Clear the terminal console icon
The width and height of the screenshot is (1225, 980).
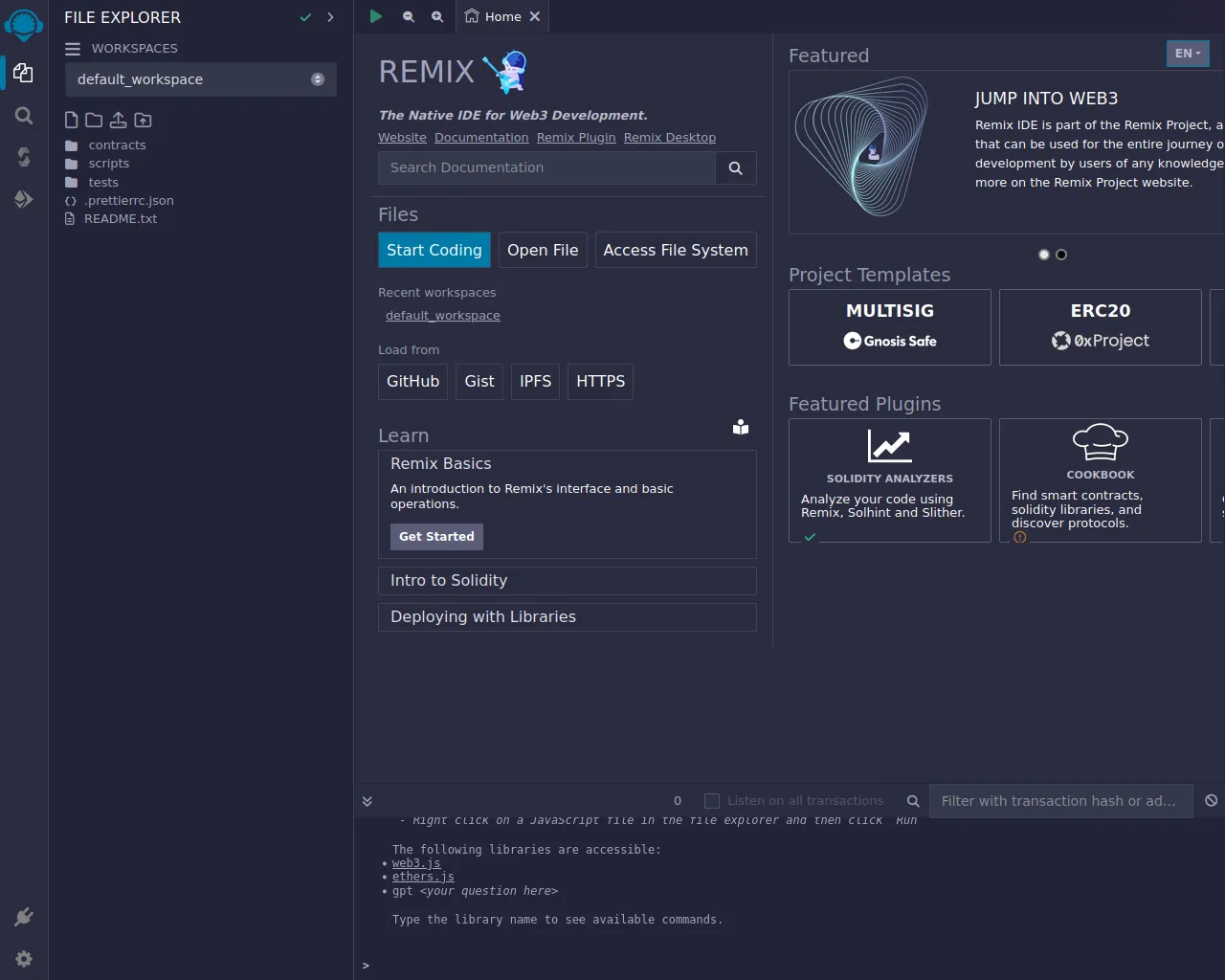point(1211,800)
